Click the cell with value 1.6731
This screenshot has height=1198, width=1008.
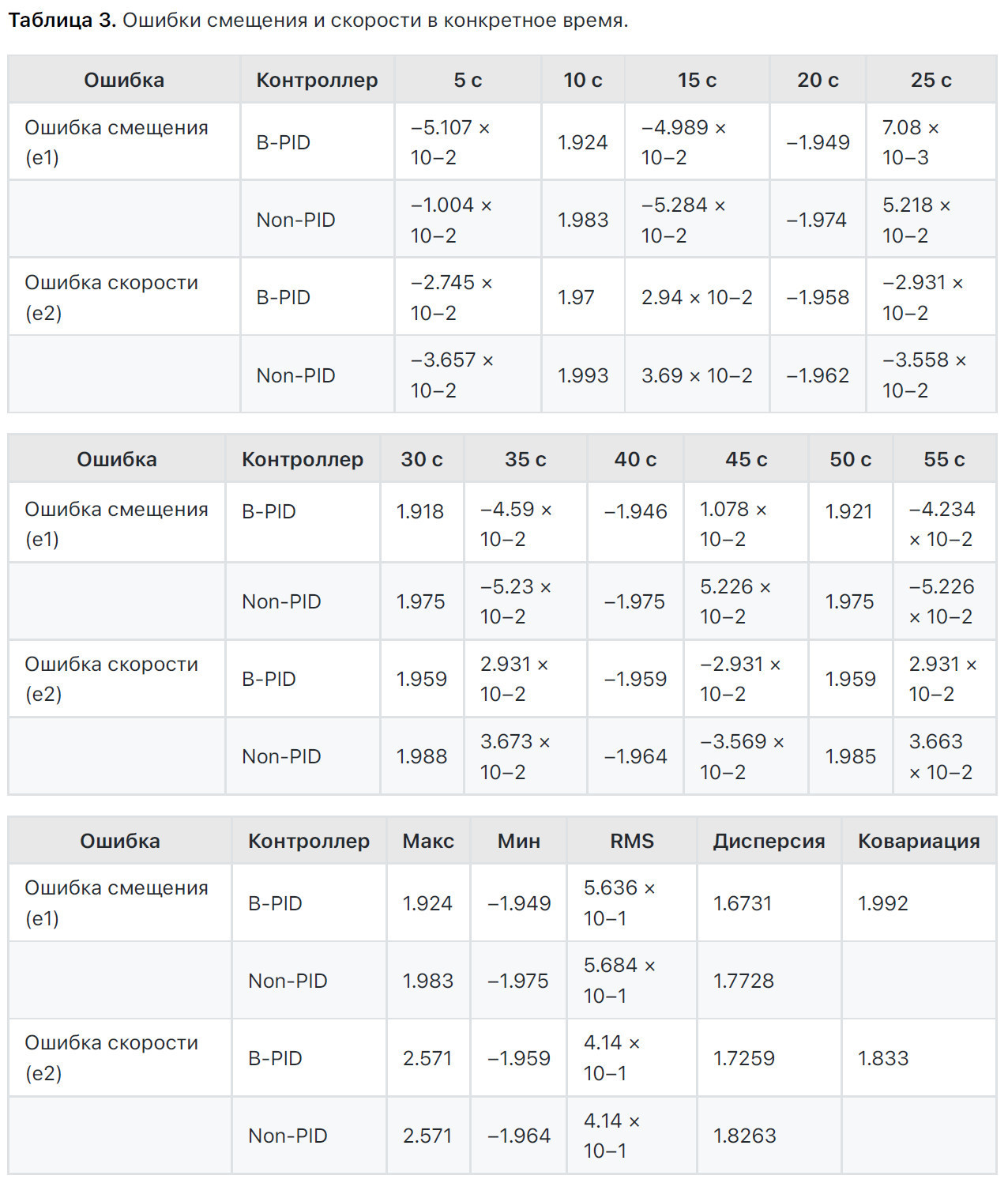click(x=743, y=903)
